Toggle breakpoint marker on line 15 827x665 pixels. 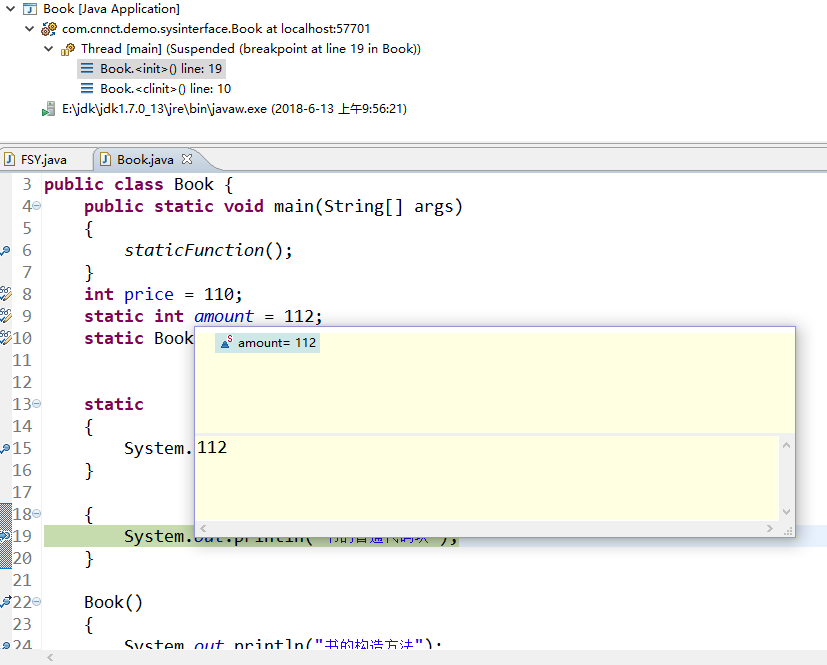[x=5, y=449]
